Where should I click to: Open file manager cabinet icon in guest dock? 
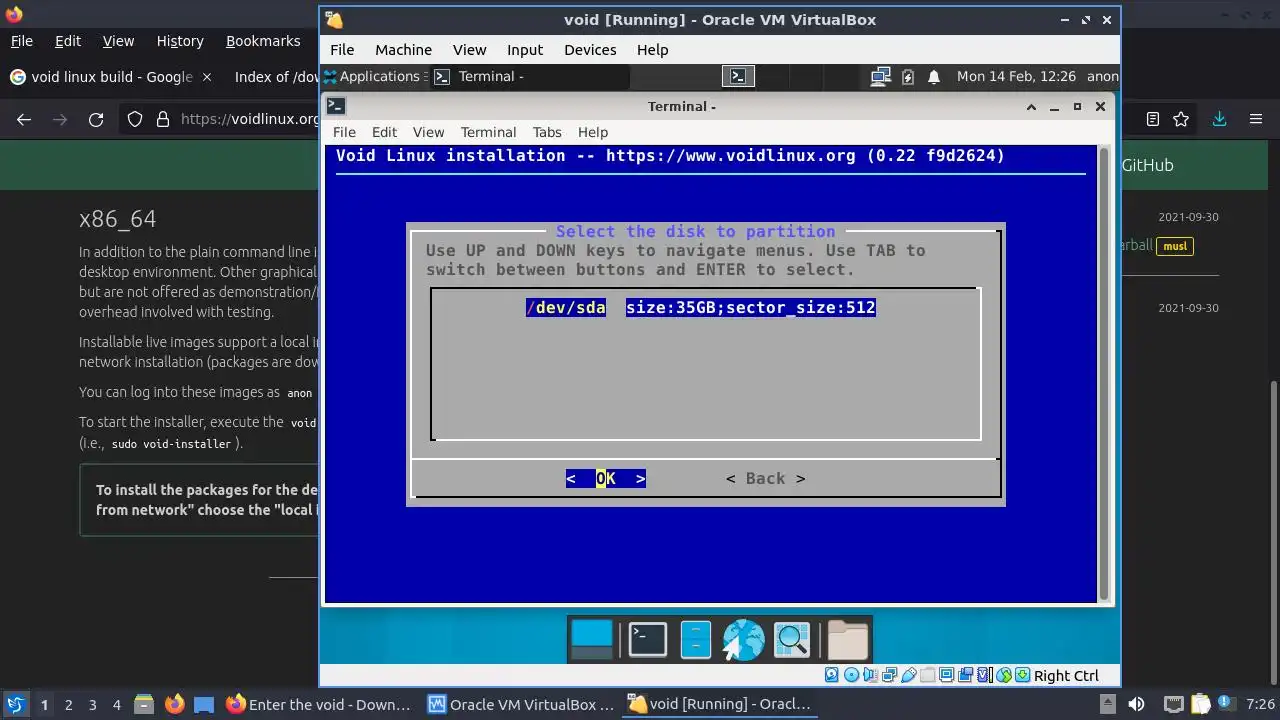[x=696, y=640]
